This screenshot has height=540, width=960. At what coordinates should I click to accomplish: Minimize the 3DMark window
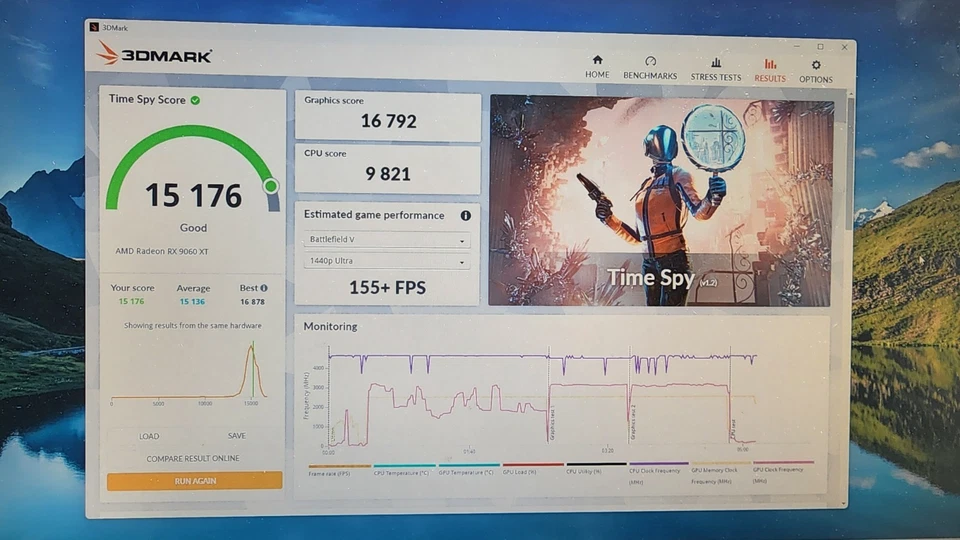797,46
